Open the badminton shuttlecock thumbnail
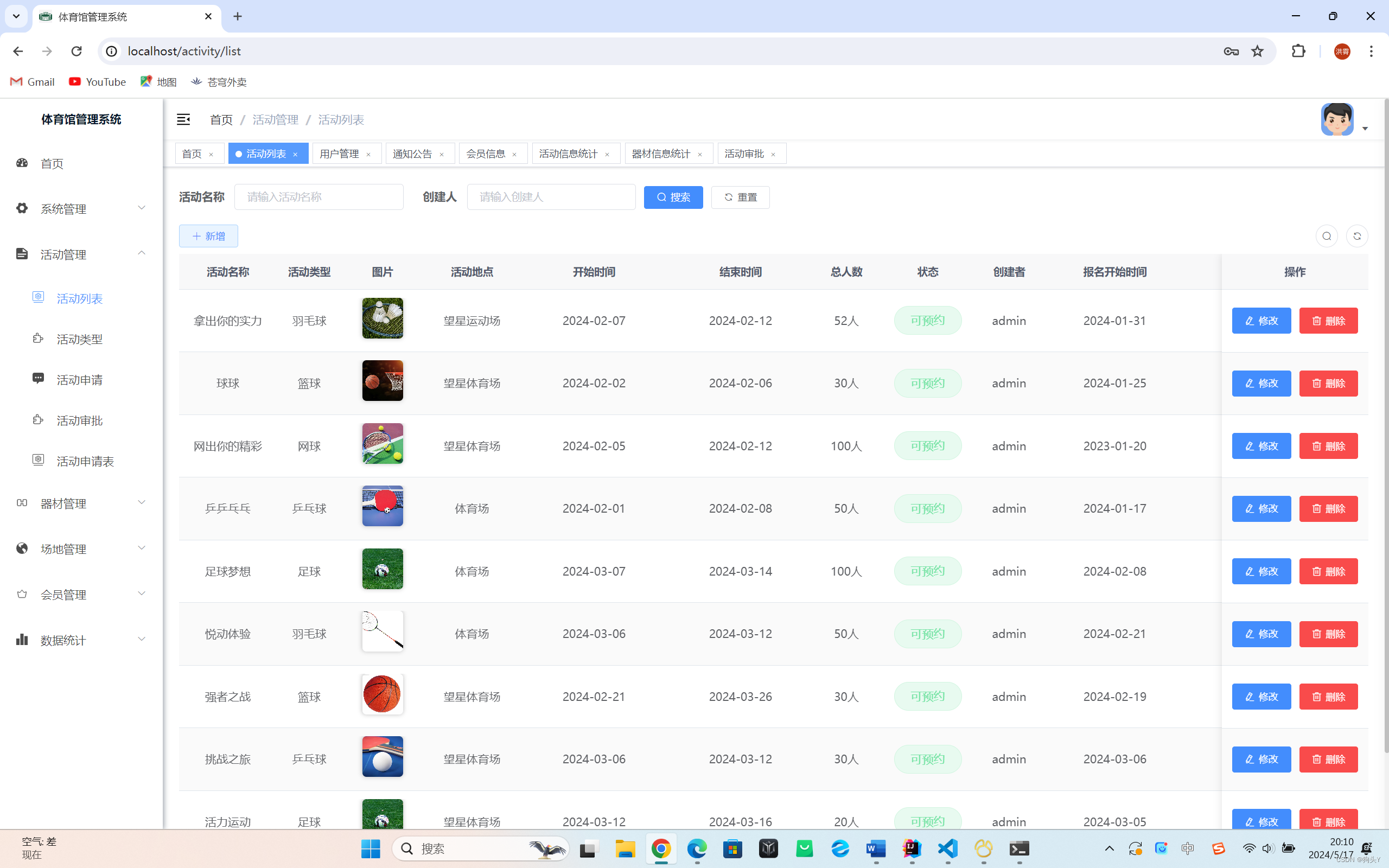This screenshot has height=868, width=1389. pos(383,318)
